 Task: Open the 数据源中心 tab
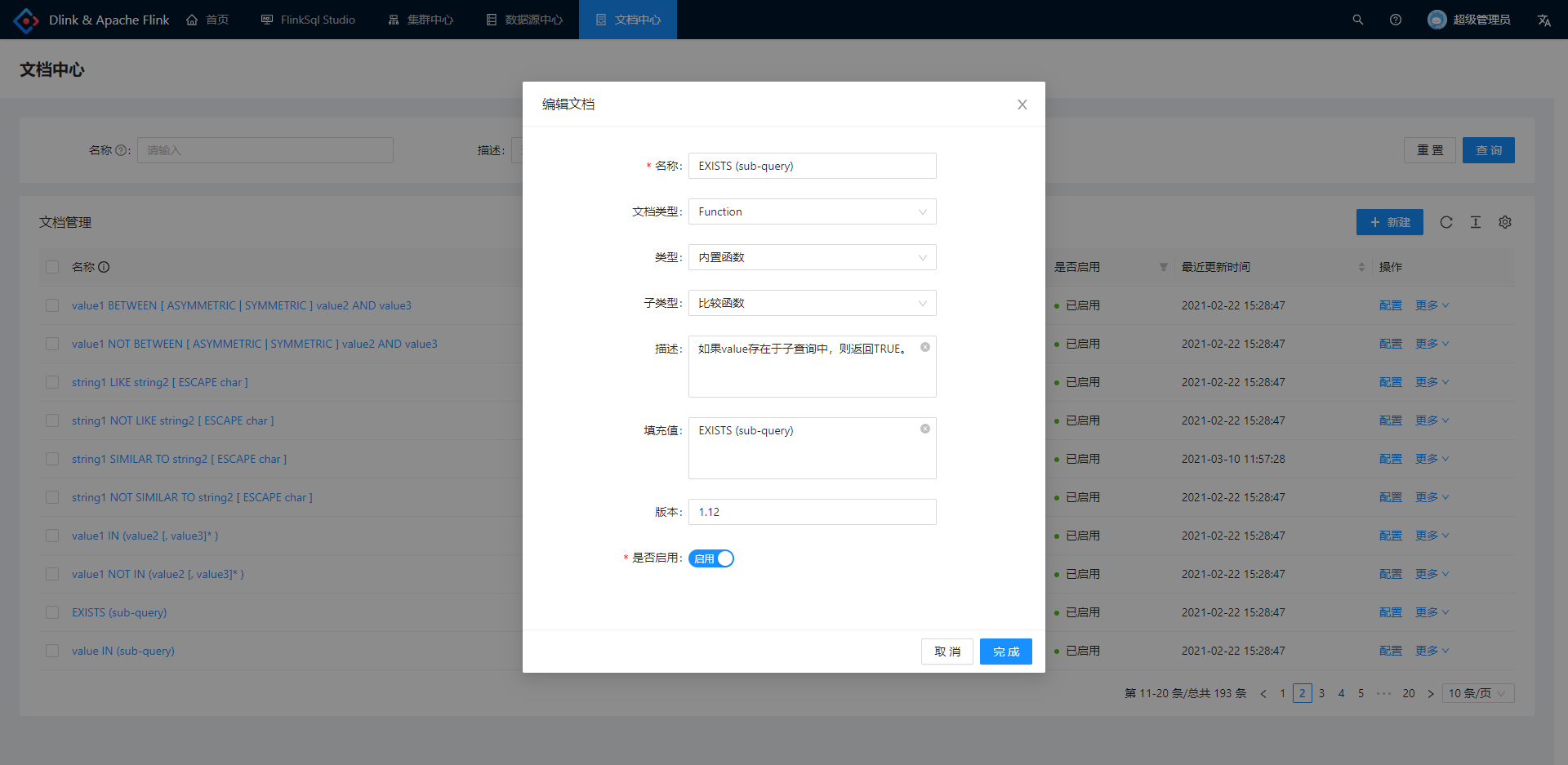pos(524,20)
